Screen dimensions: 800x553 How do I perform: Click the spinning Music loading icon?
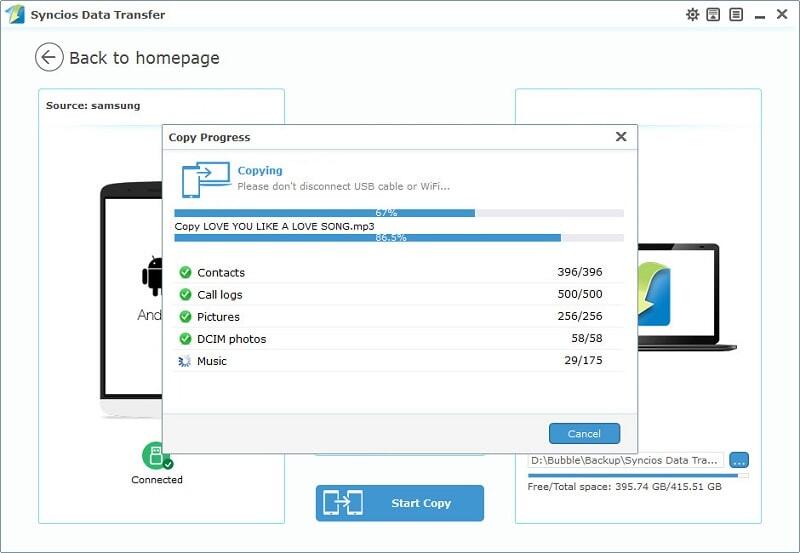click(184, 361)
